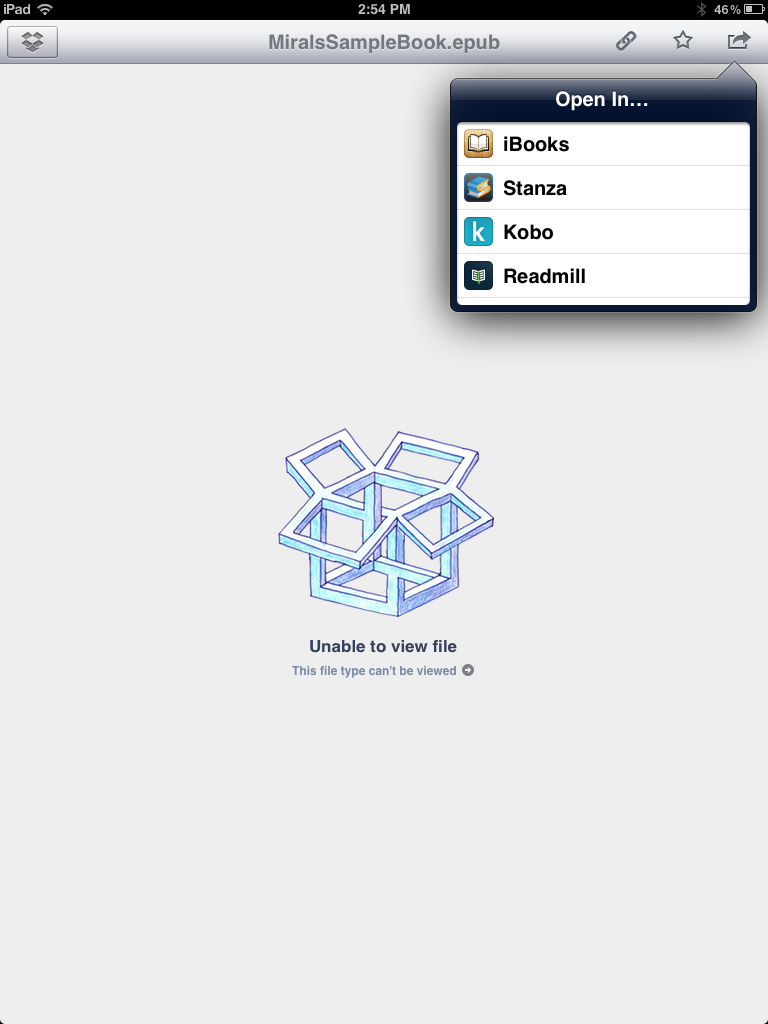Tap the Stanza books icon

[478, 188]
